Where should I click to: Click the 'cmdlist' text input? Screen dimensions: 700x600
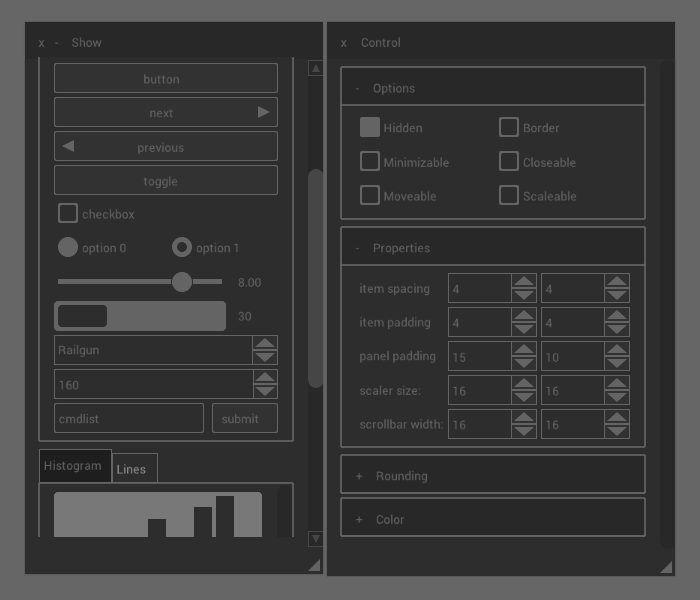pos(129,418)
